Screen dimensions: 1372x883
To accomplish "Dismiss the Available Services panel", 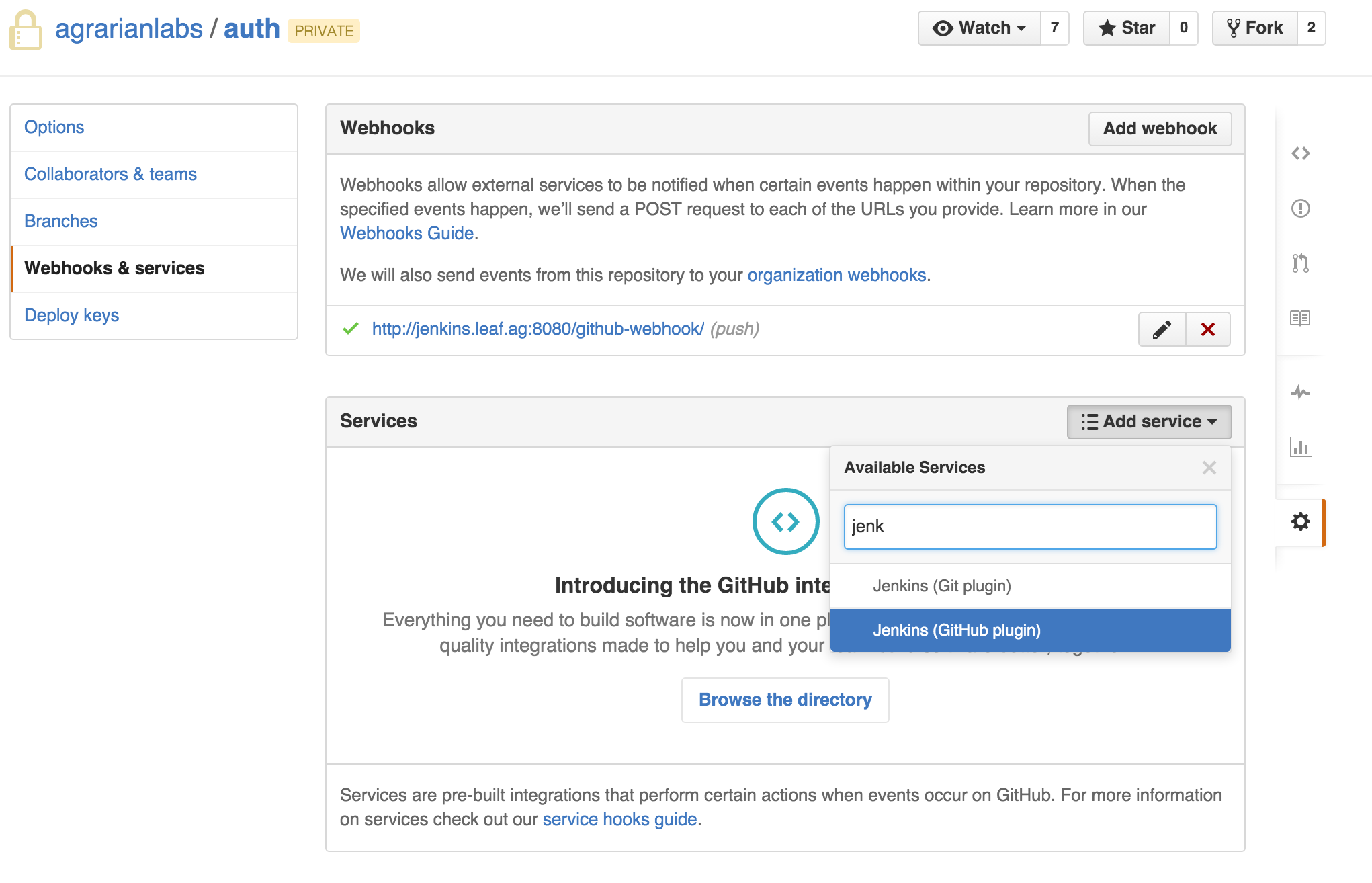I will [1209, 468].
